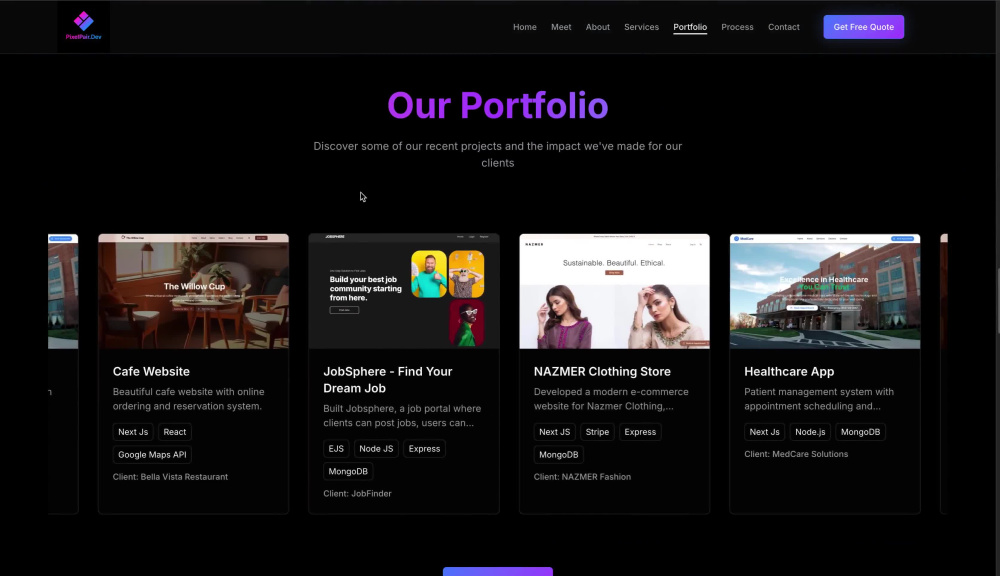Click the Healthcare App title
Viewport: 1000px width, 576px height.
point(789,371)
